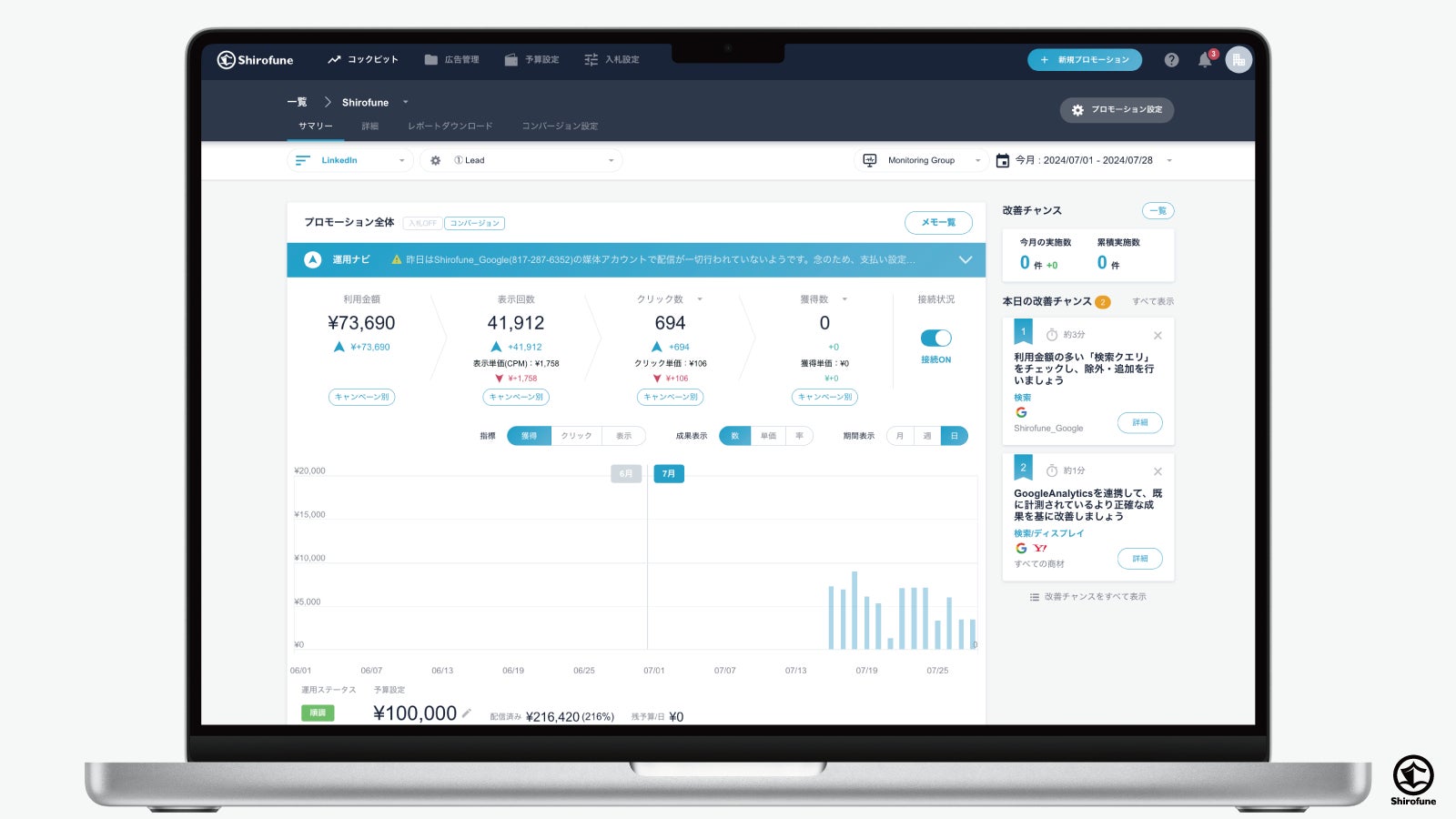
Task: Select 単価 in 成果表示 selector
Action: pyautogui.click(x=768, y=436)
